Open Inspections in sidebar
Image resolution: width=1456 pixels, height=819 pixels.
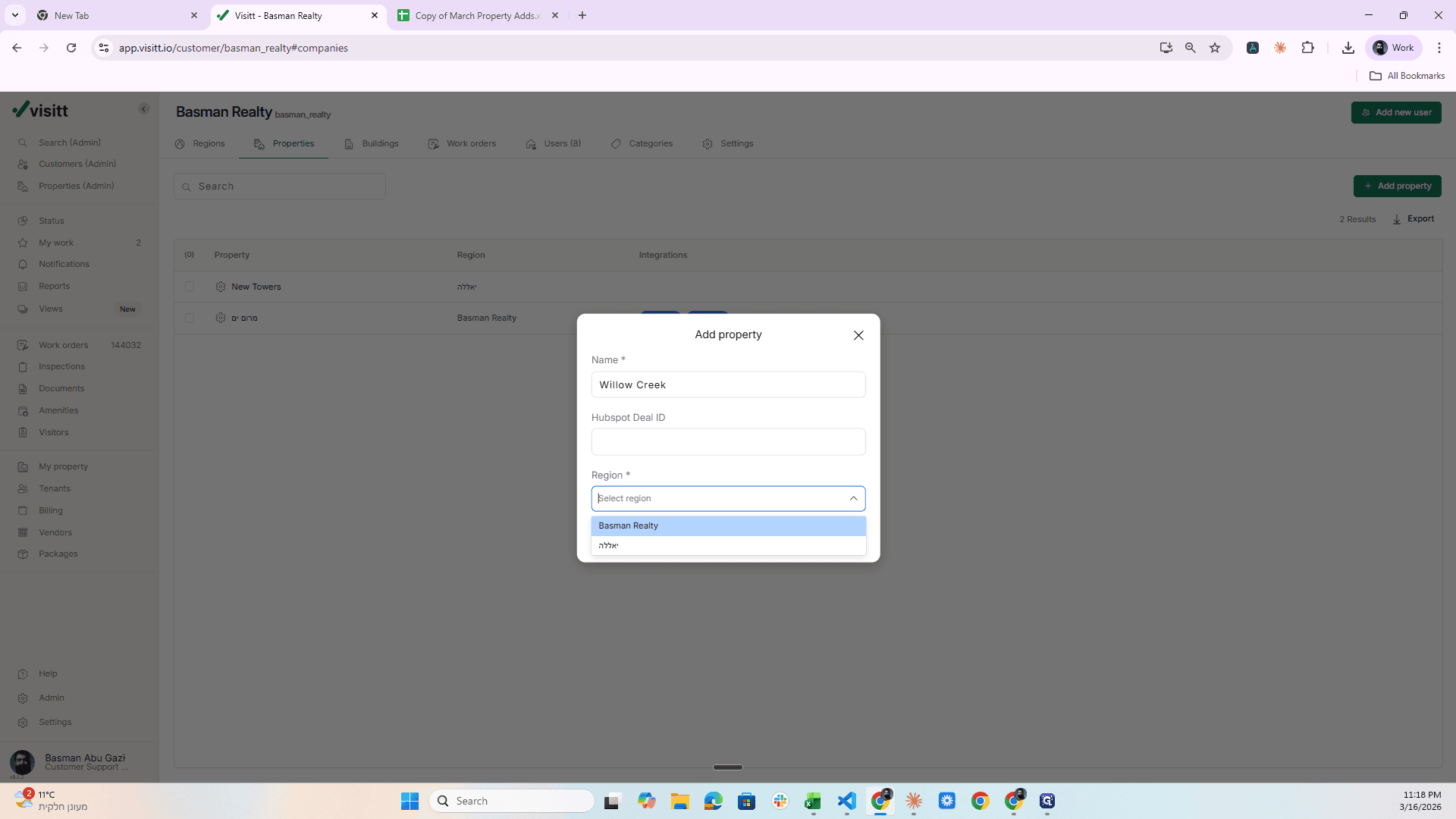tap(61, 366)
